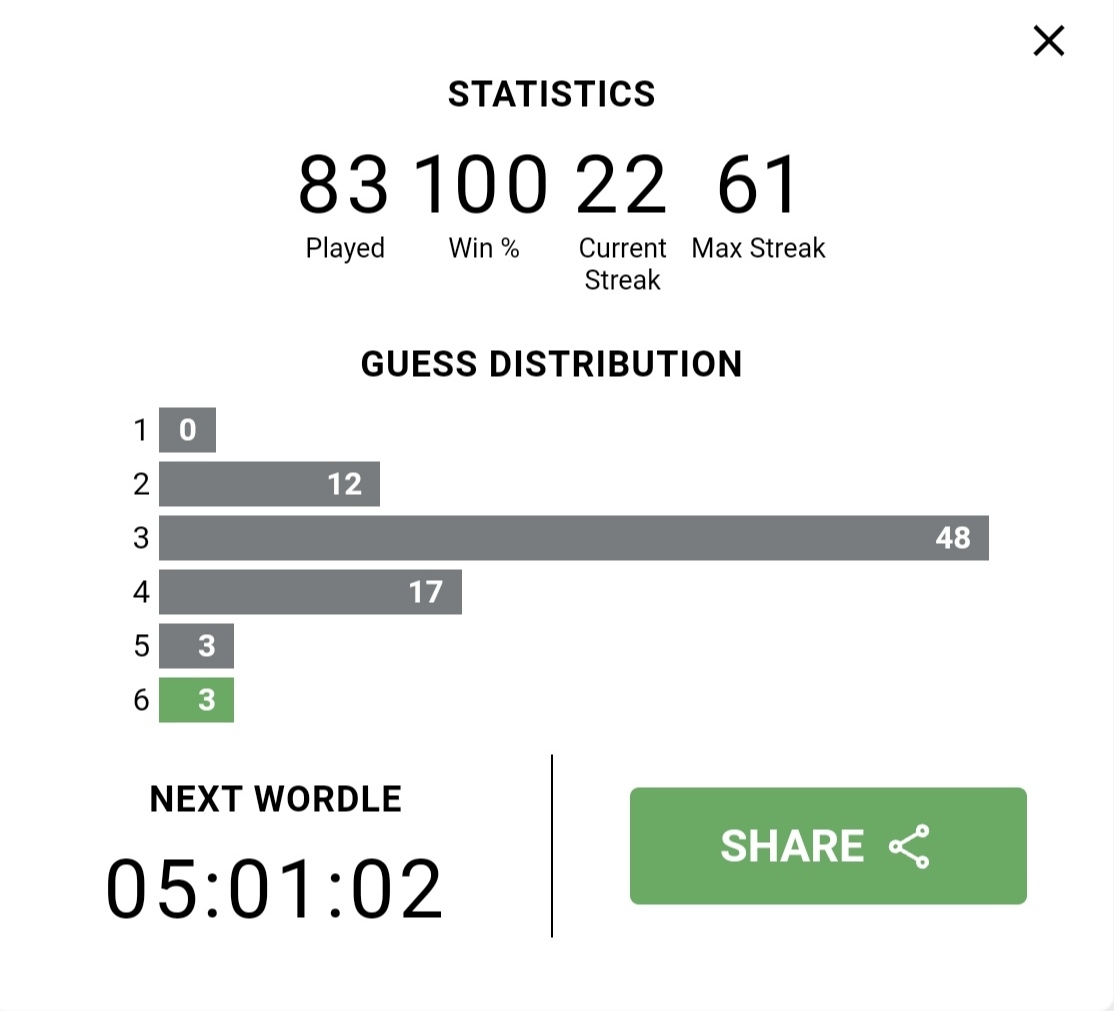The image size is (1114, 1011).
Task: Select the guess 4 bar showing 17
Action: pos(310,592)
